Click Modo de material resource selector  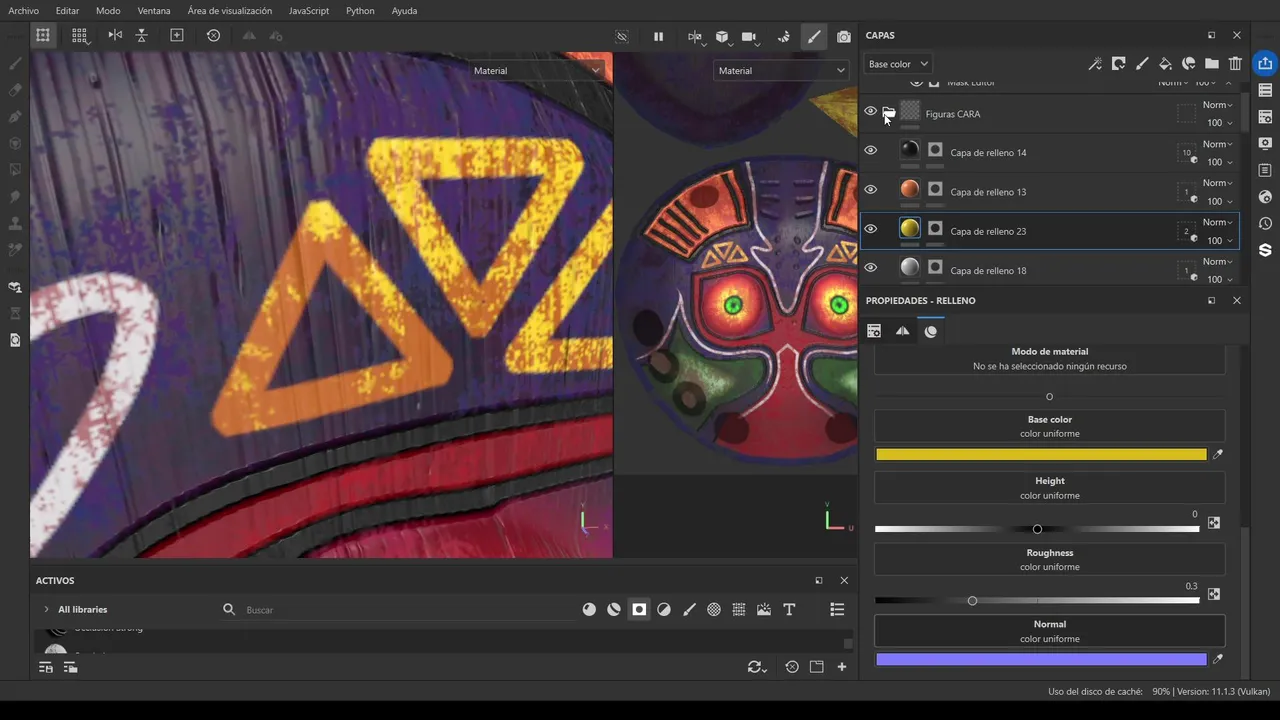click(x=1049, y=359)
